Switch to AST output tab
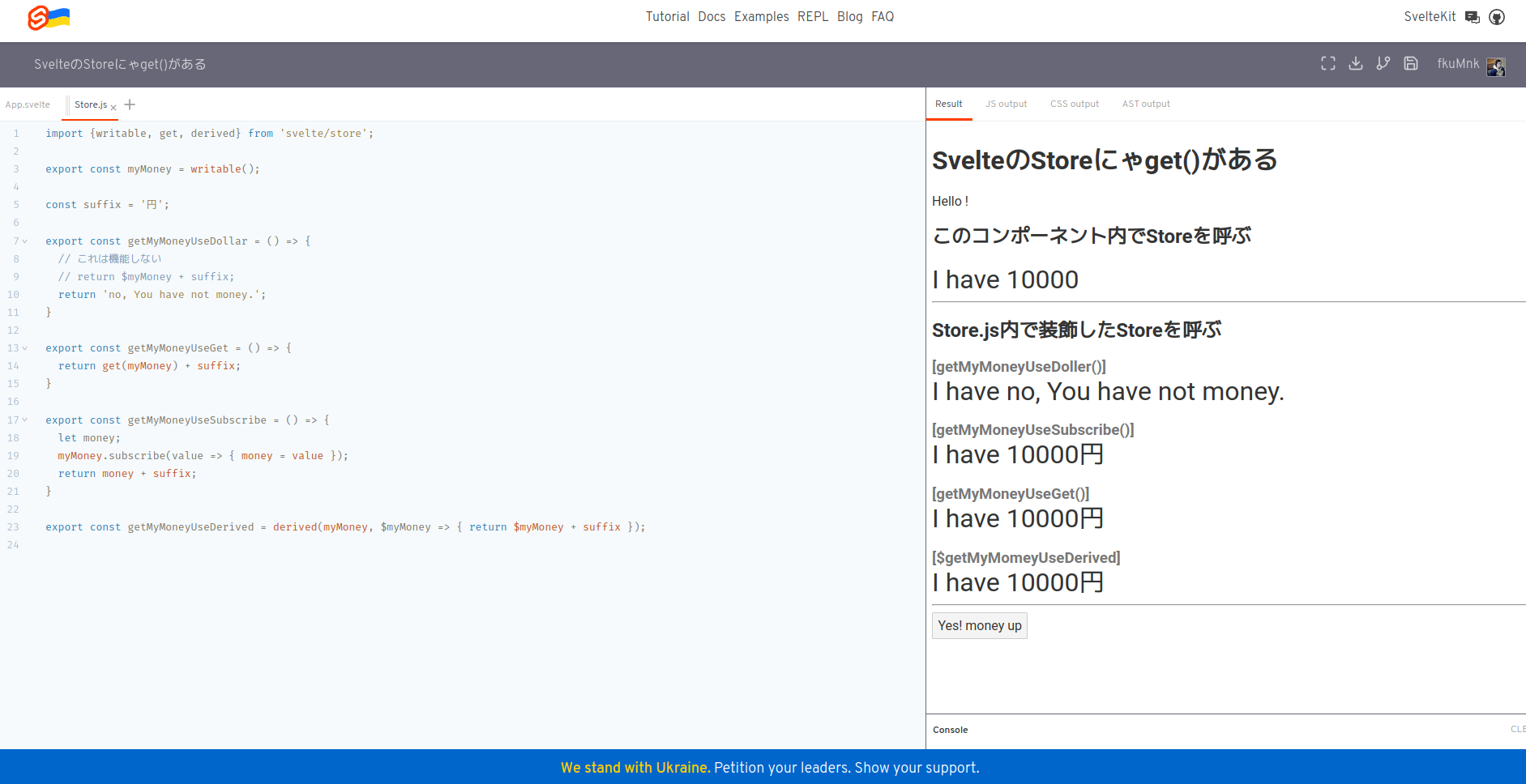 pos(1146,104)
